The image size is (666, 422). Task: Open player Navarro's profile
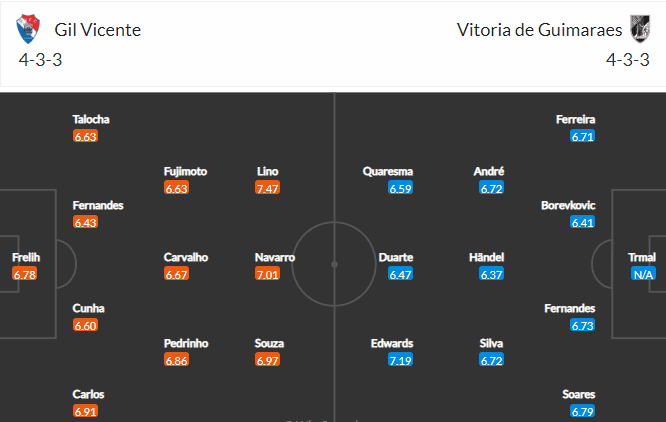[x=274, y=257]
